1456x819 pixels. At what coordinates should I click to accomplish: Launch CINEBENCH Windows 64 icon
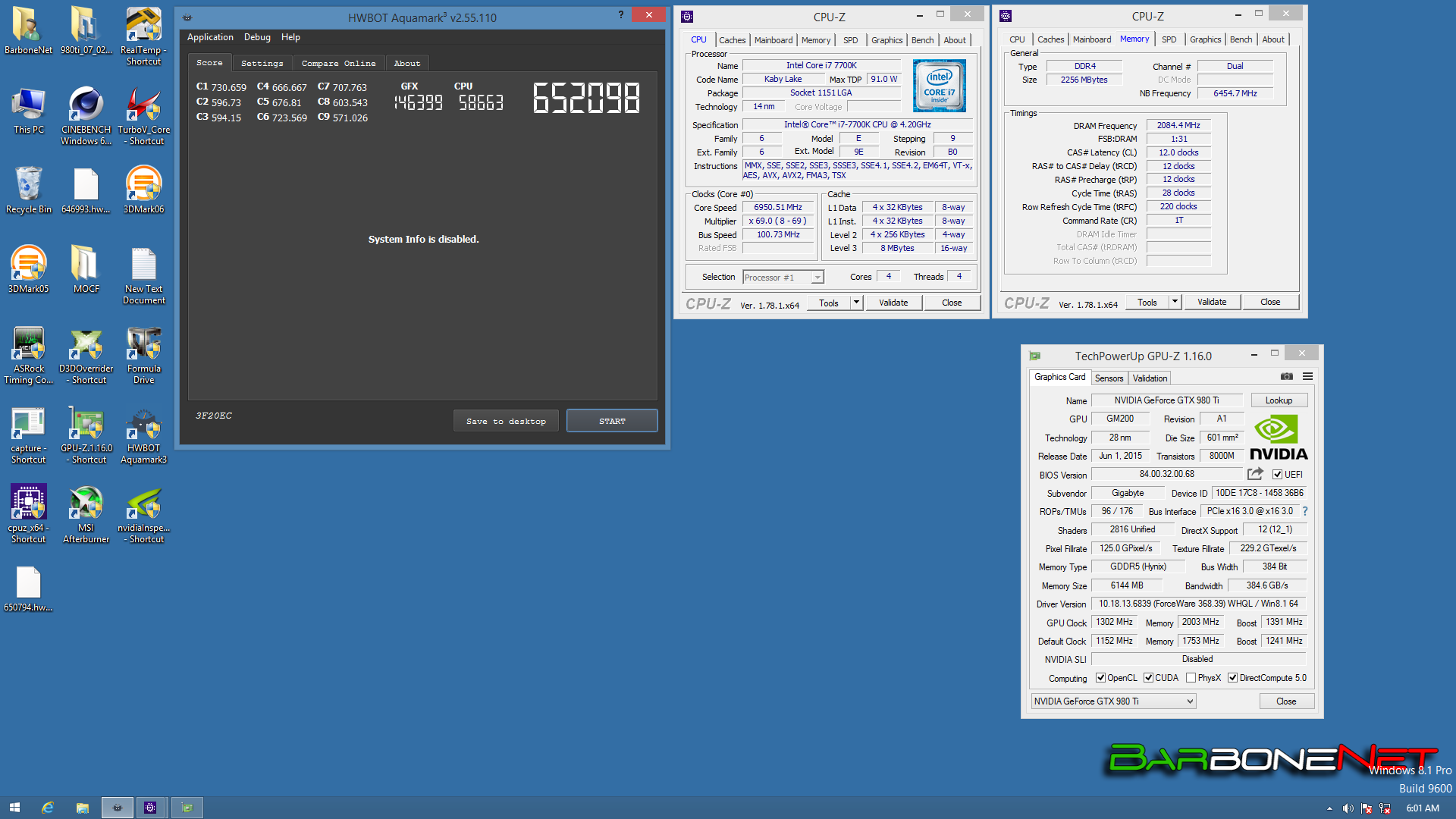86,116
